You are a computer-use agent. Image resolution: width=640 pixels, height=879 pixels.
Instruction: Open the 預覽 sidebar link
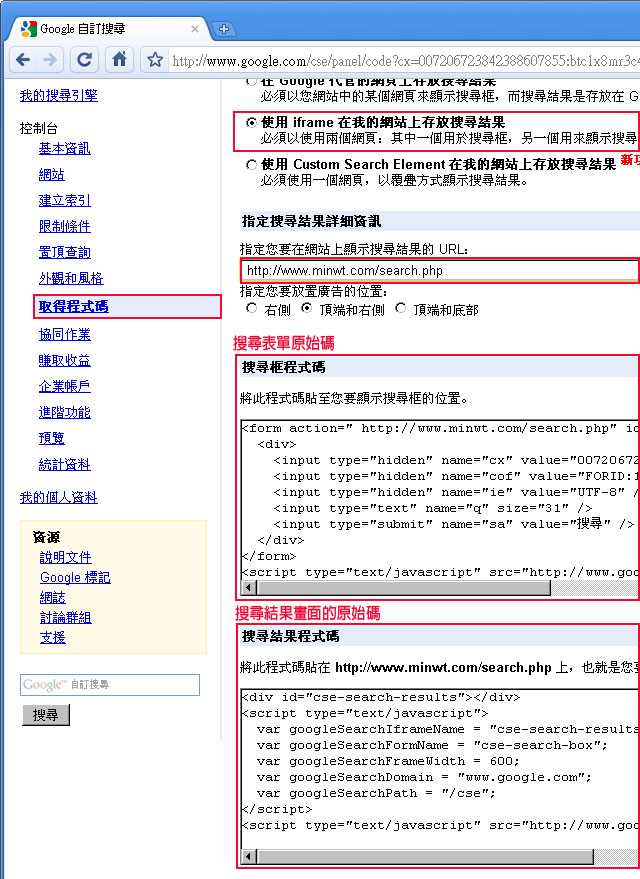click(52, 438)
